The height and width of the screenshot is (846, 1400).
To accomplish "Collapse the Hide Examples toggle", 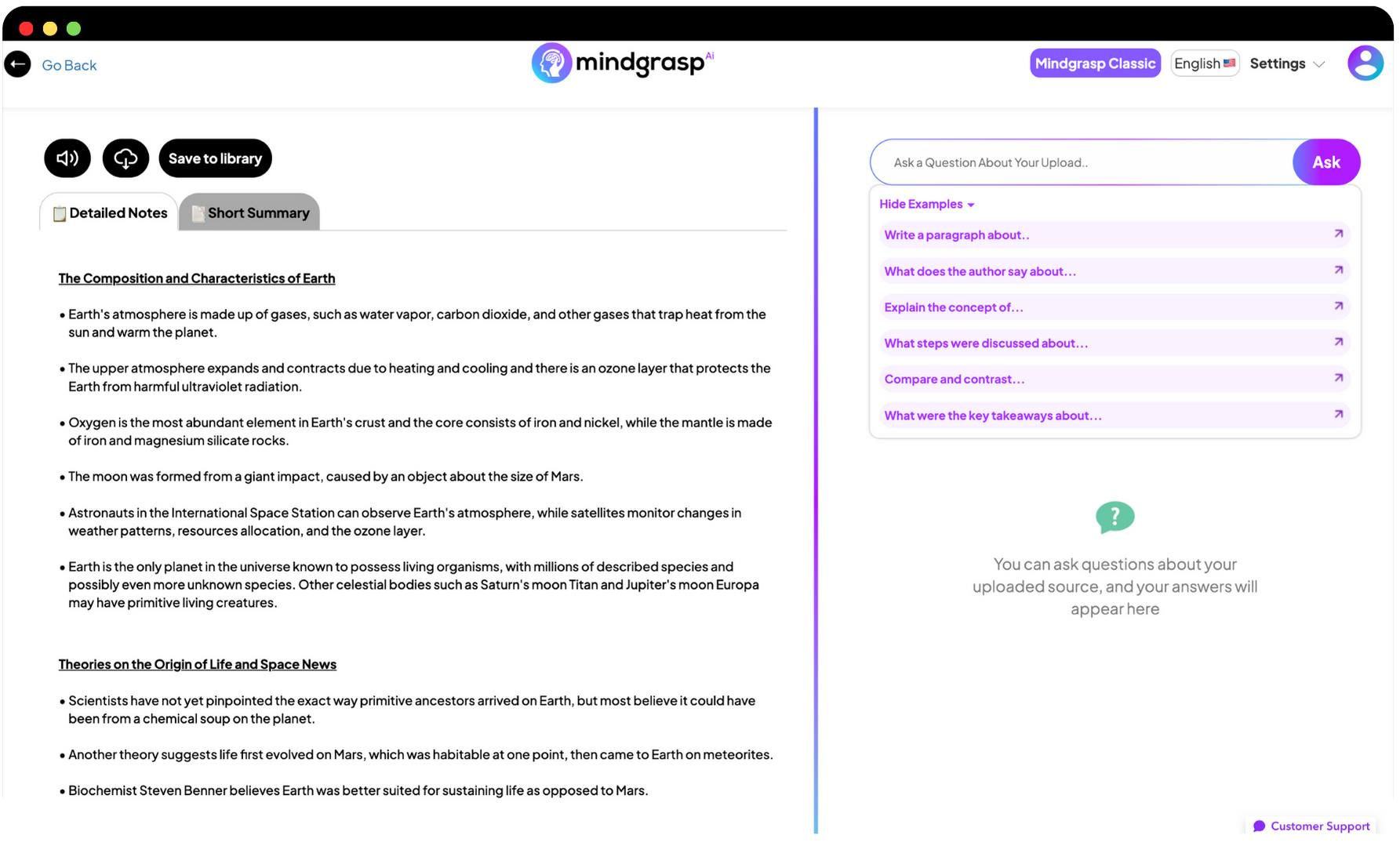I will point(926,204).
